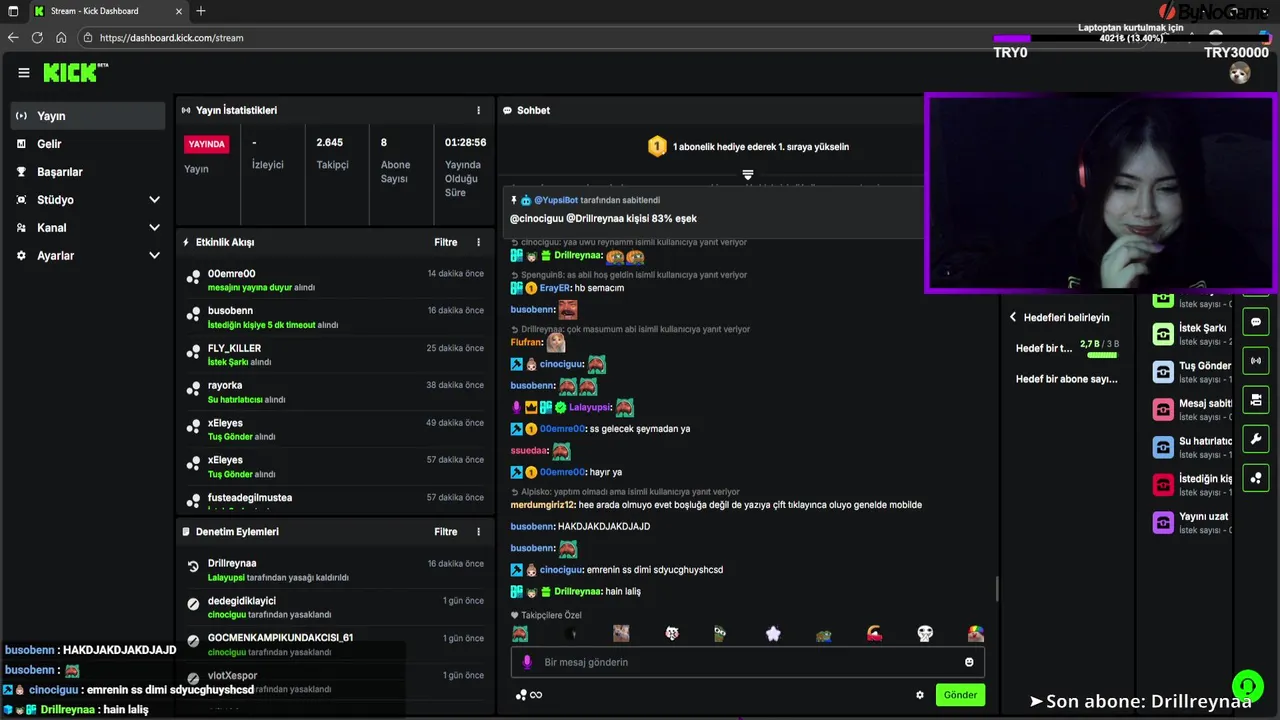The image size is (1280, 720).
Task: Open GOCMENKAMPIKUNDAKCISI_61 moderation entry
Action: coord(335,644)
